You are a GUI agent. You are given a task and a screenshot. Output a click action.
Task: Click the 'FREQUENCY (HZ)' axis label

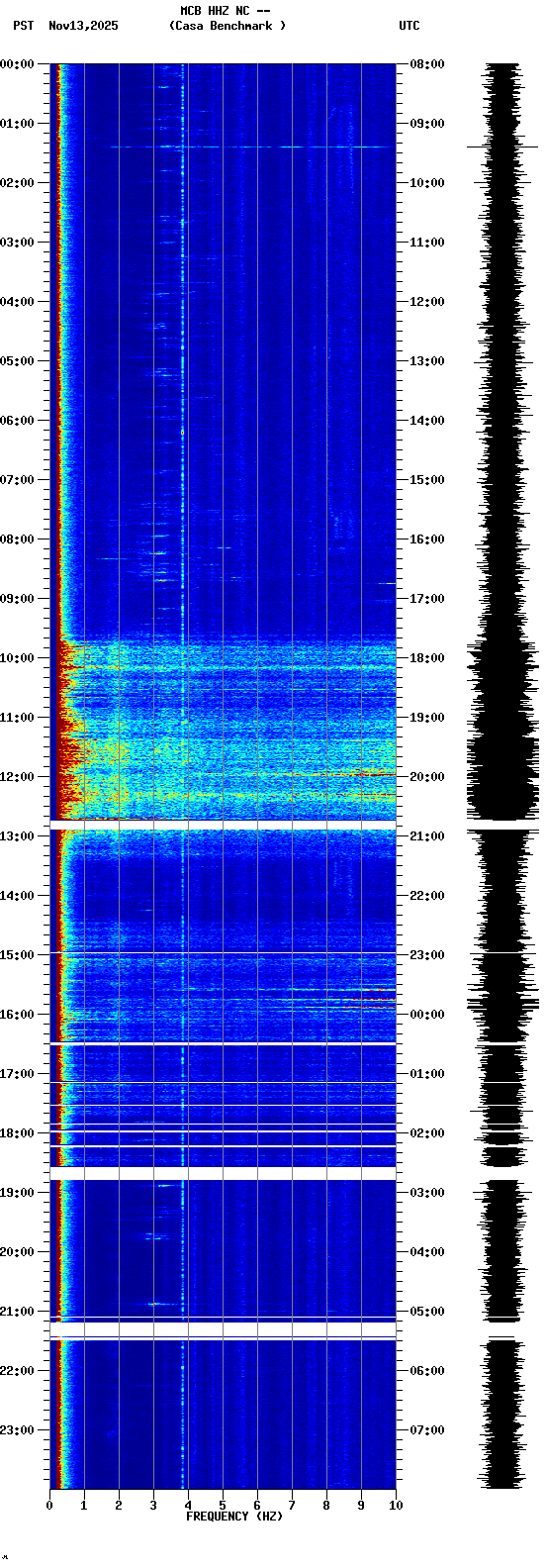(x=234, y=1517)
